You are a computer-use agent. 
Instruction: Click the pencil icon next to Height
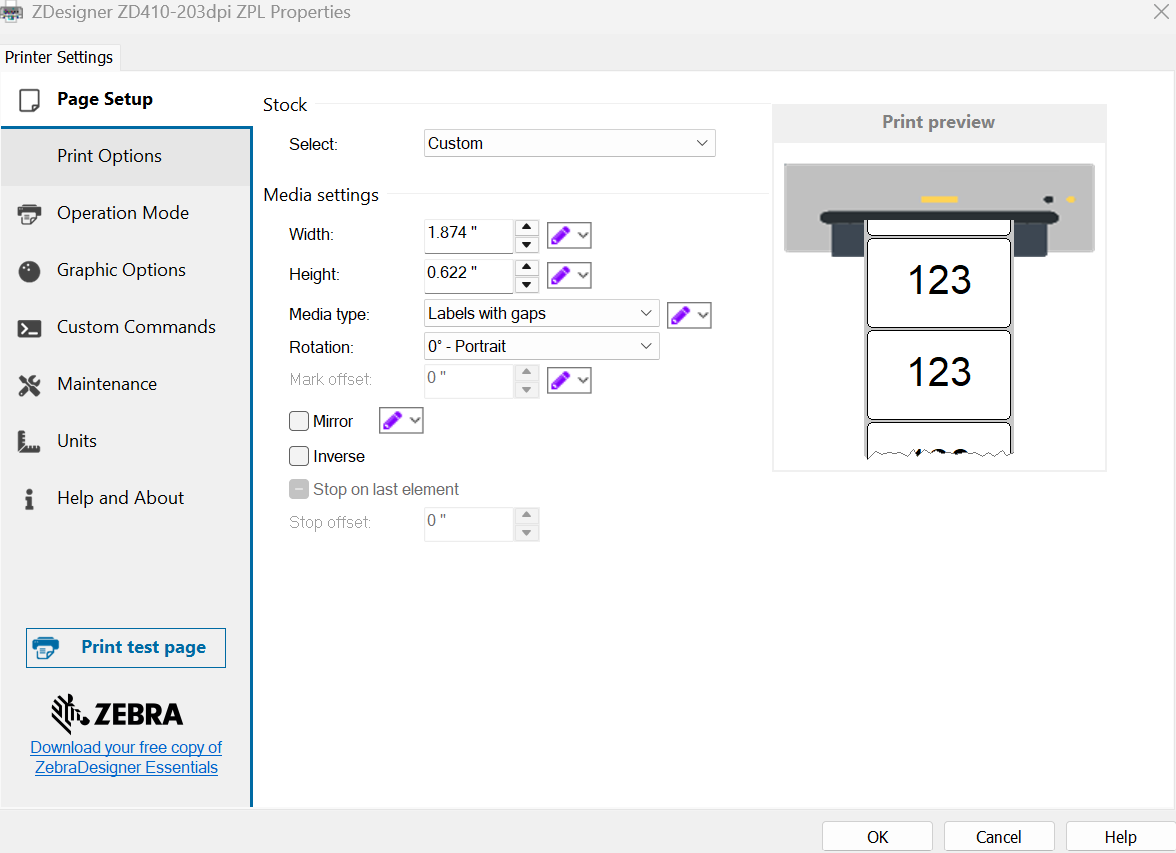point(560,275)
